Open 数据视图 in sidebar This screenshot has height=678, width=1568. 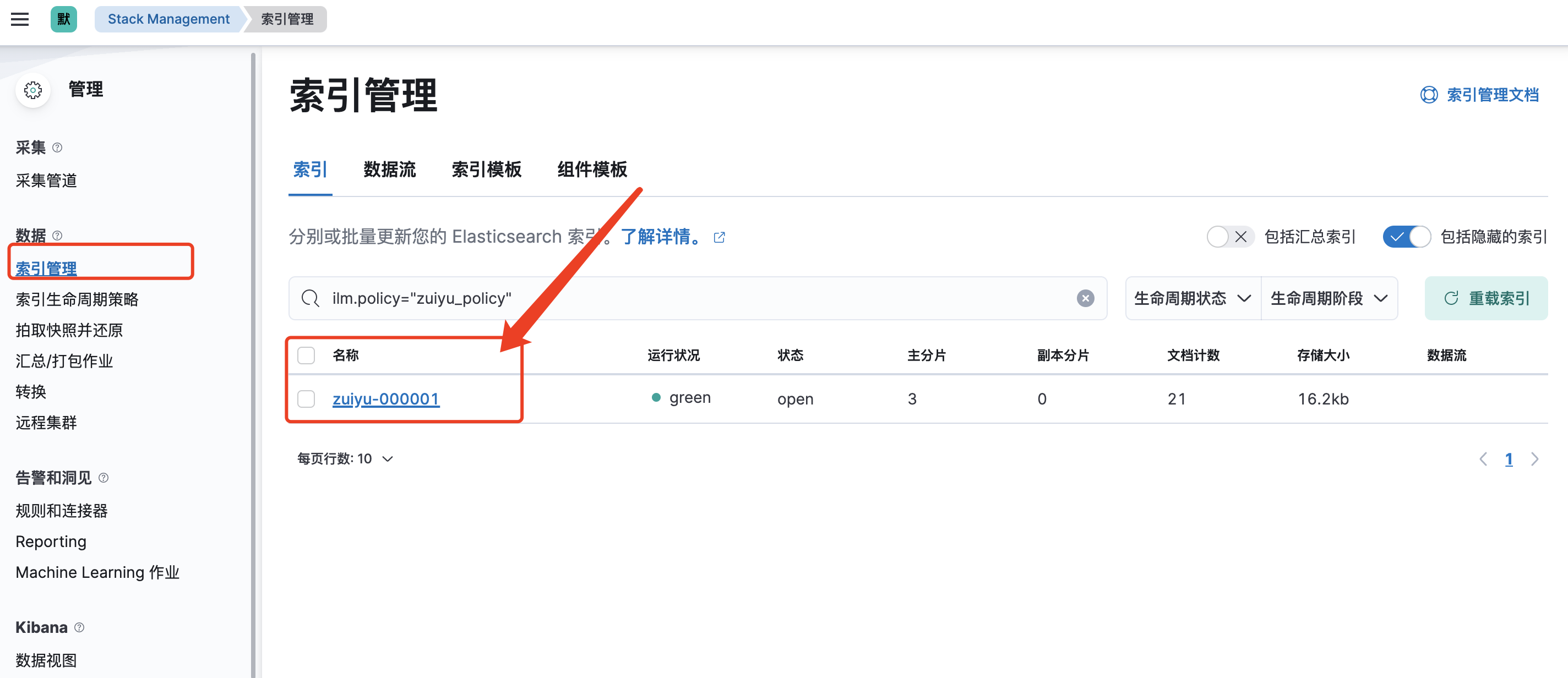coord(46,661)
